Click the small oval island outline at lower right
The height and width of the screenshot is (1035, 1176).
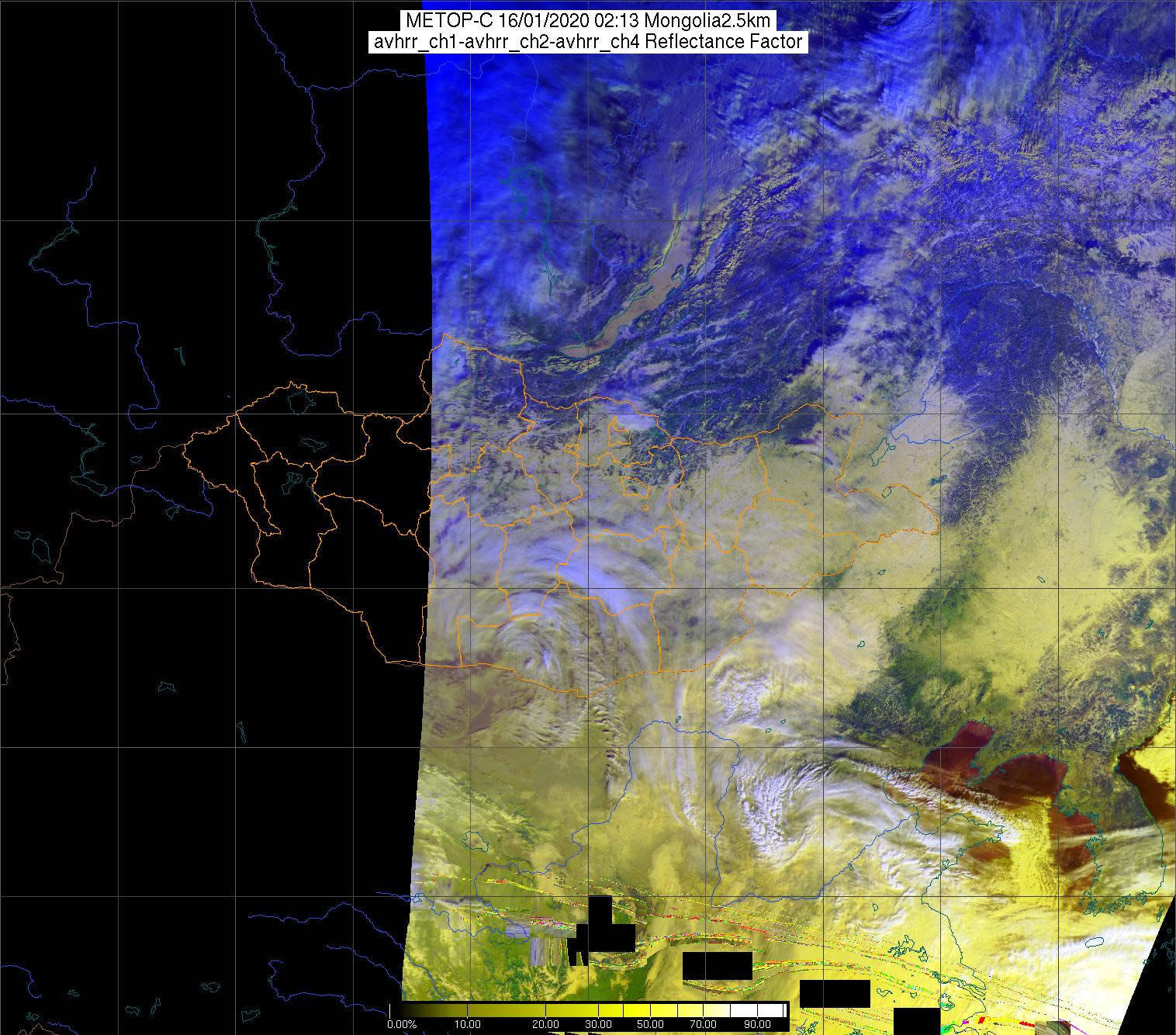(x=1095, y=943)
